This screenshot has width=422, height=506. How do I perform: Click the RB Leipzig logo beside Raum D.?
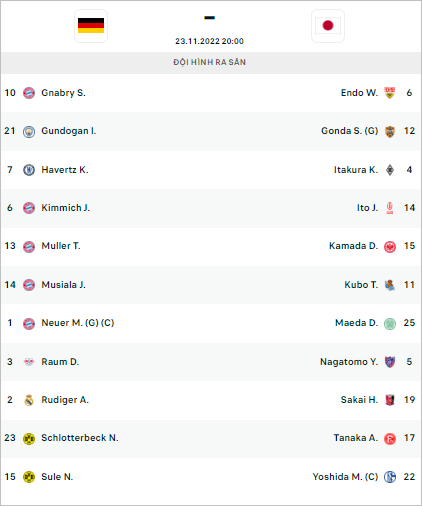(x=29, y=362)
